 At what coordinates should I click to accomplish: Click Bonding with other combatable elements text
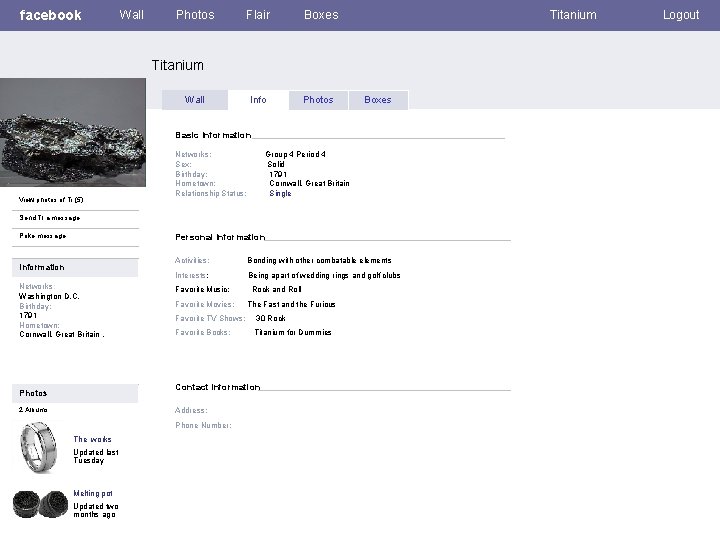pos(319,260)
